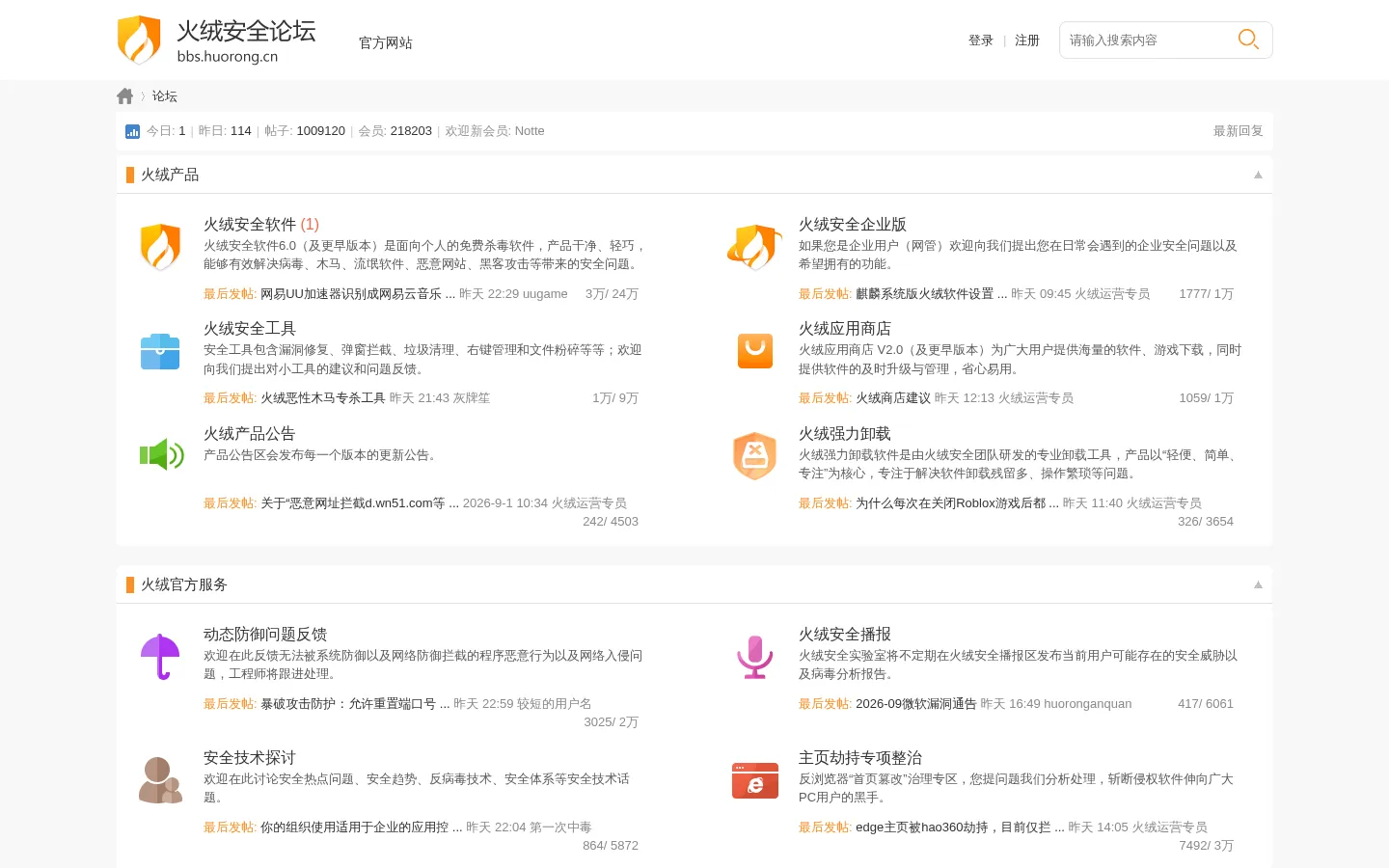Open new member Notte profile
This screenshot has width=1389, height=868.
click(530, 131)
